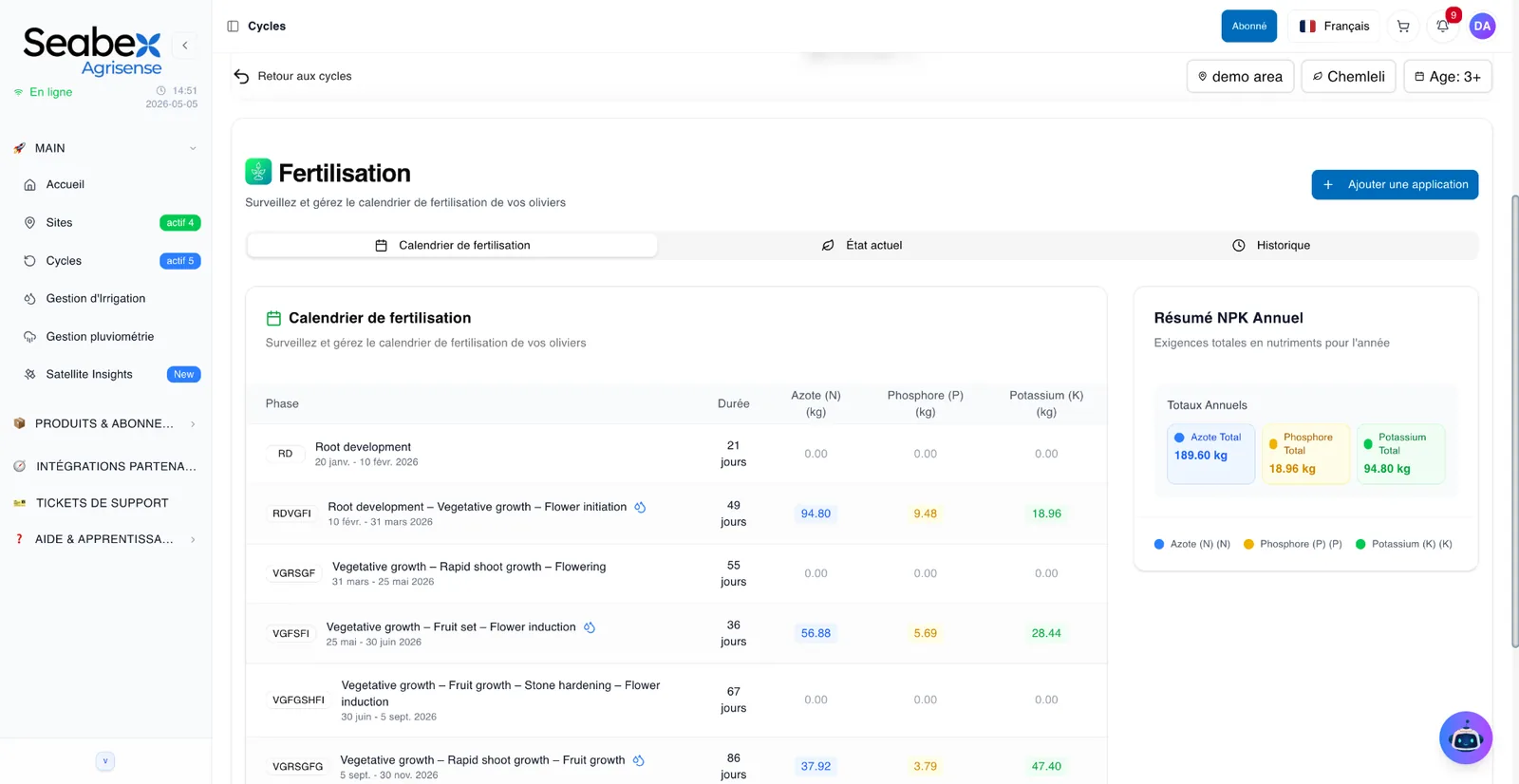This screenshot has width=1519, height=784.
Task: Open the DA user avatar menu
Action: pyautogui.click(x=1482, y=27)
